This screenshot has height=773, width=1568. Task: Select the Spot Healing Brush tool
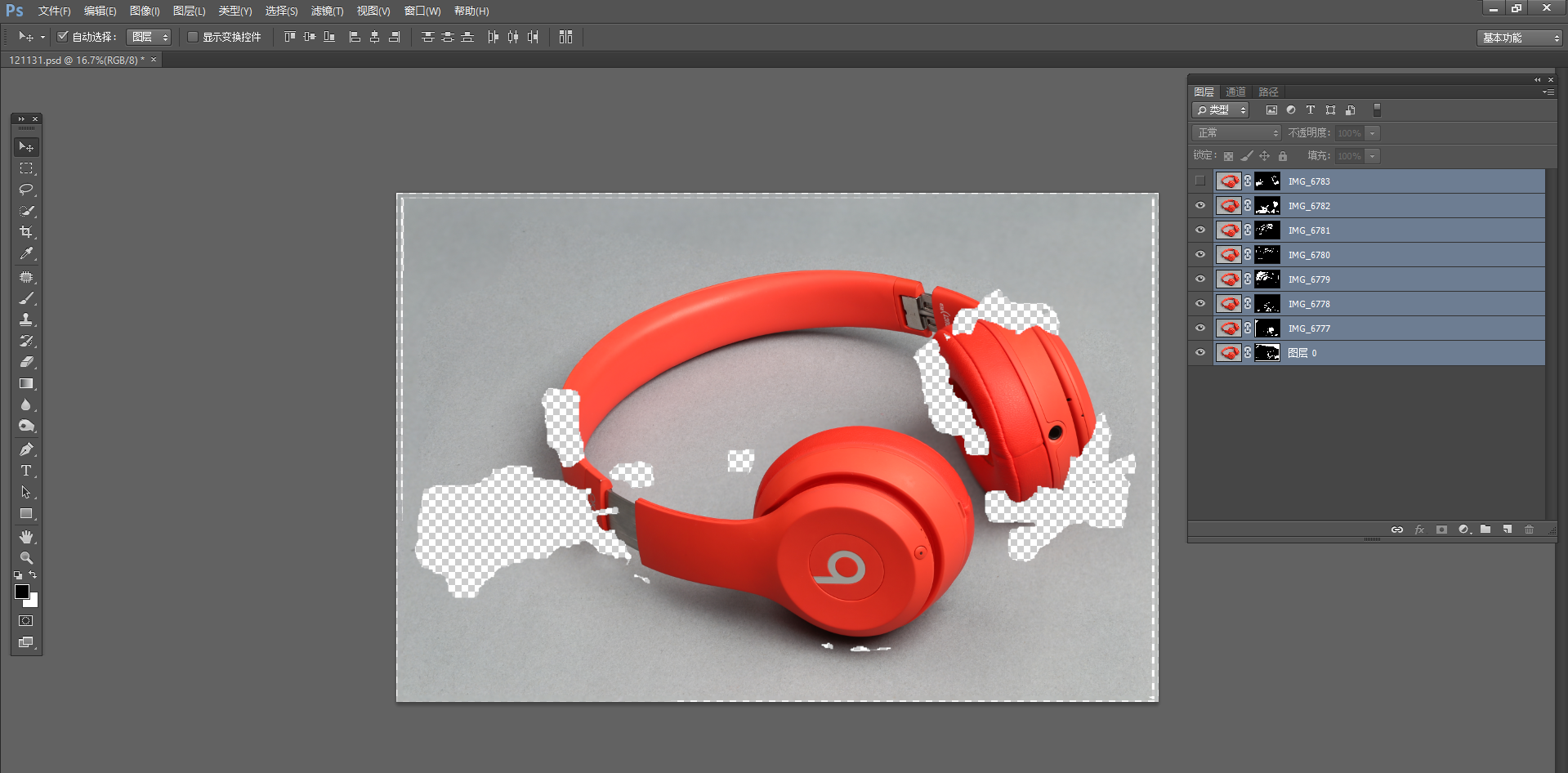(26, 277)
